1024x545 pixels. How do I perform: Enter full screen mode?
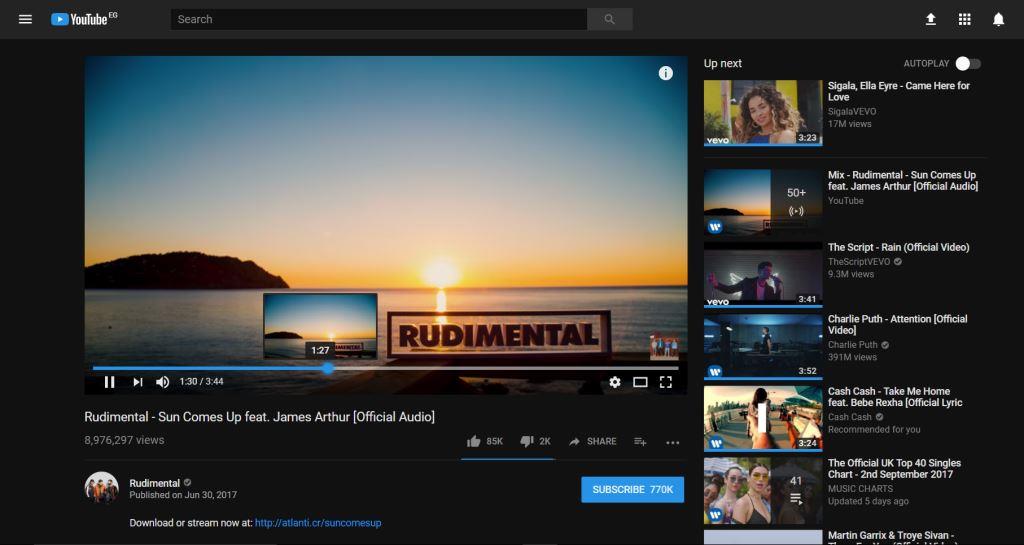665,382
